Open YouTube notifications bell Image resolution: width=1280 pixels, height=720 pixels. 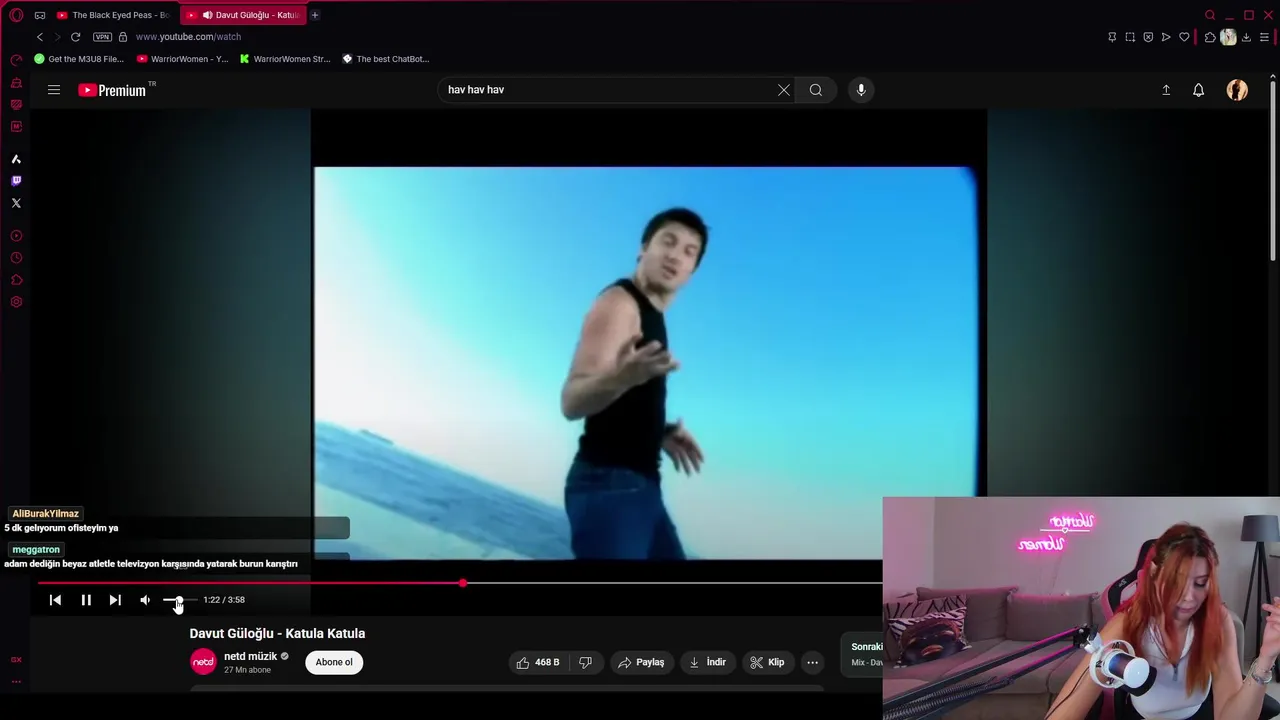pyautogui.click(x=1198, y=90)
